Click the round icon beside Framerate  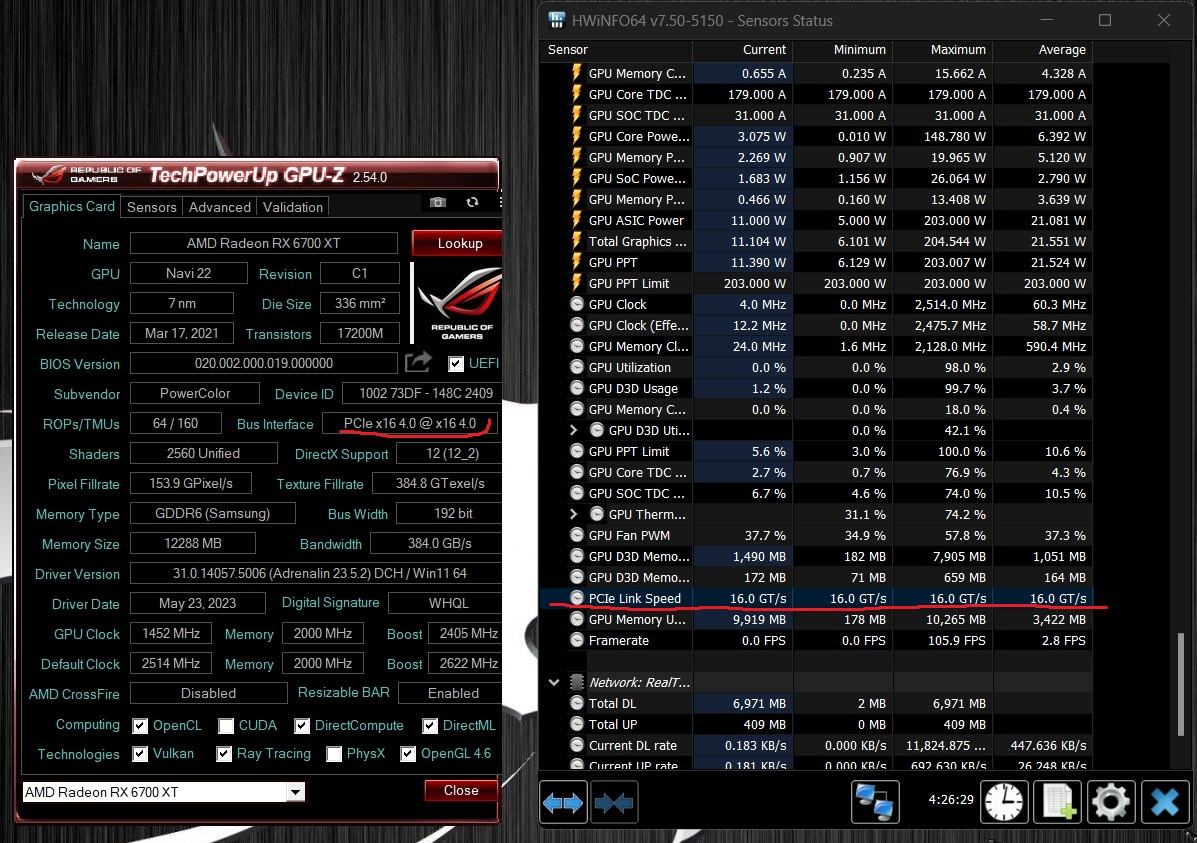click(577, 640)
